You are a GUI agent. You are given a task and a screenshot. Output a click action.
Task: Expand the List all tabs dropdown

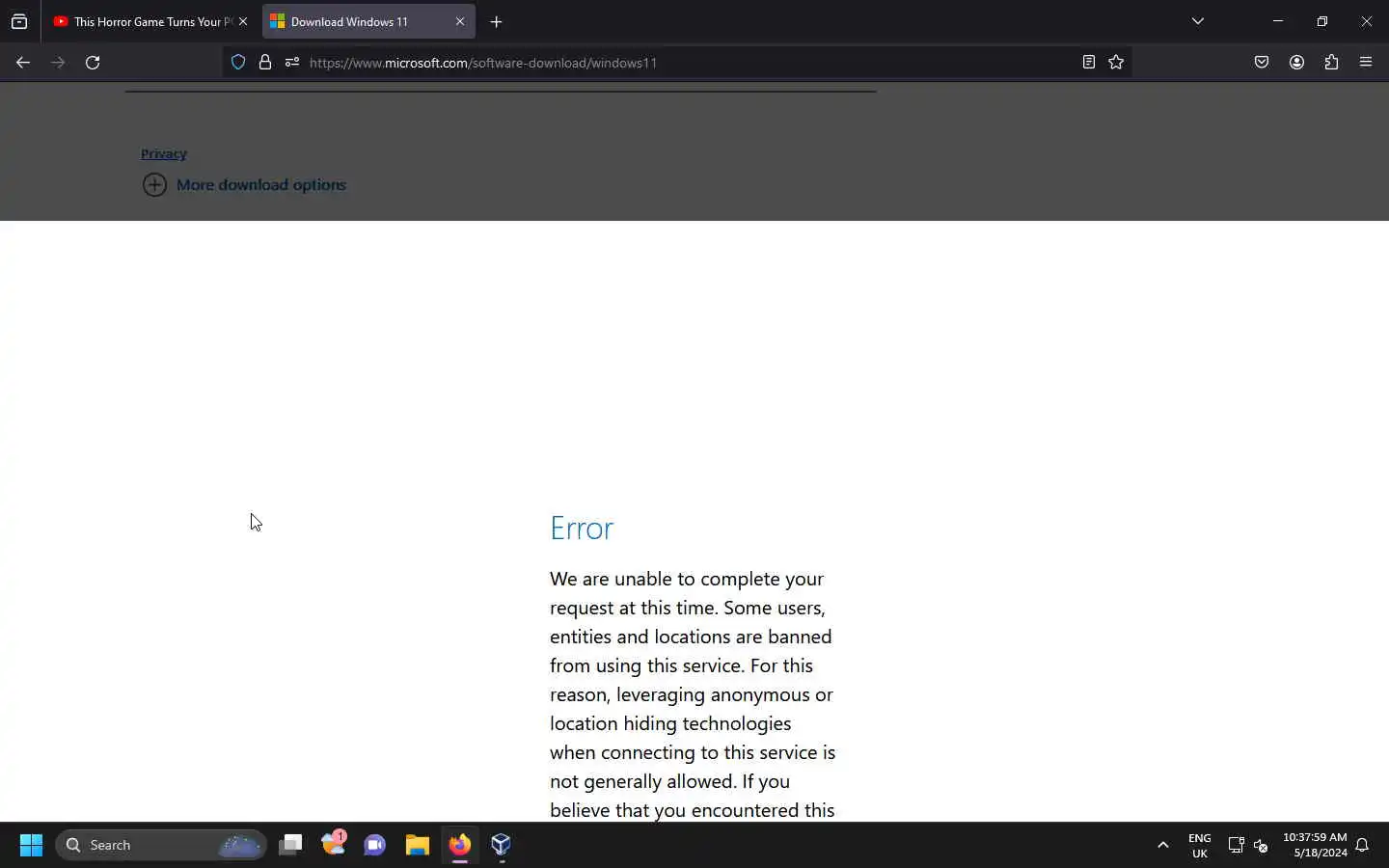(1198, 21)
